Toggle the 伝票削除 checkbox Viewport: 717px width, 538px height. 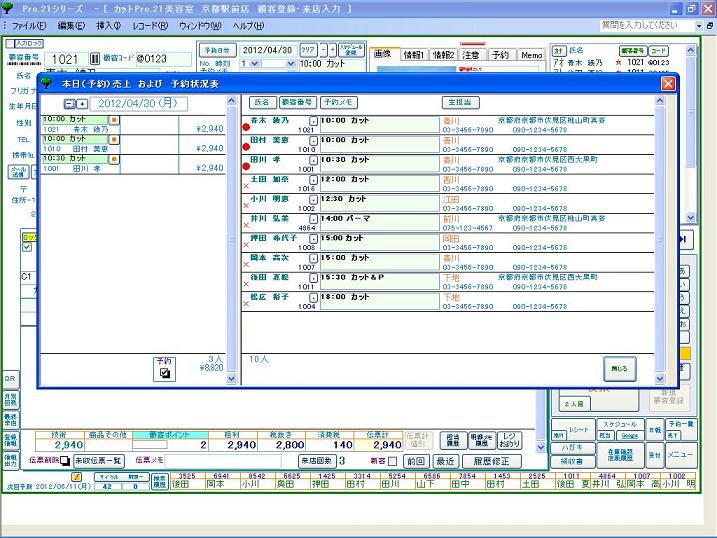coord(64,460)
